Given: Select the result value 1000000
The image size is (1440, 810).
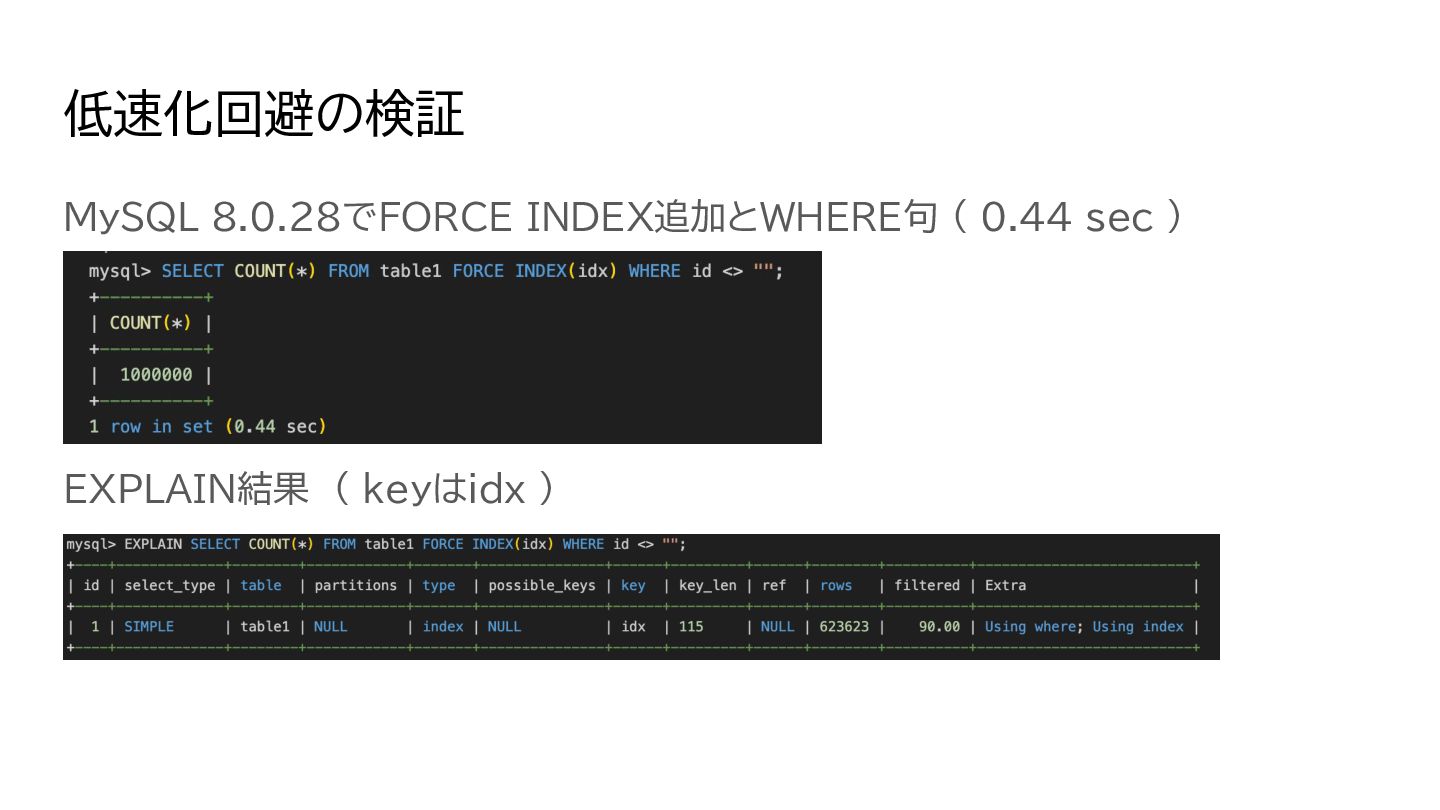Looking at the screenshot, I should [x=156, y=375].
